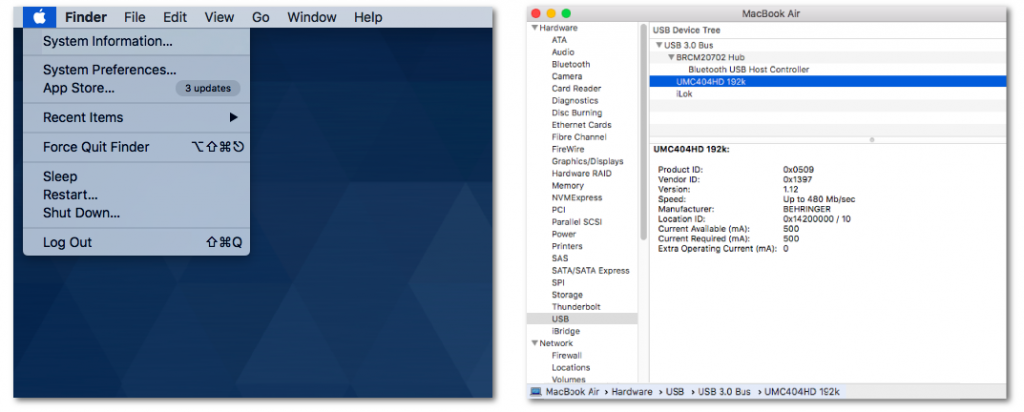Collapse the Network section triangle

[535, 343]
